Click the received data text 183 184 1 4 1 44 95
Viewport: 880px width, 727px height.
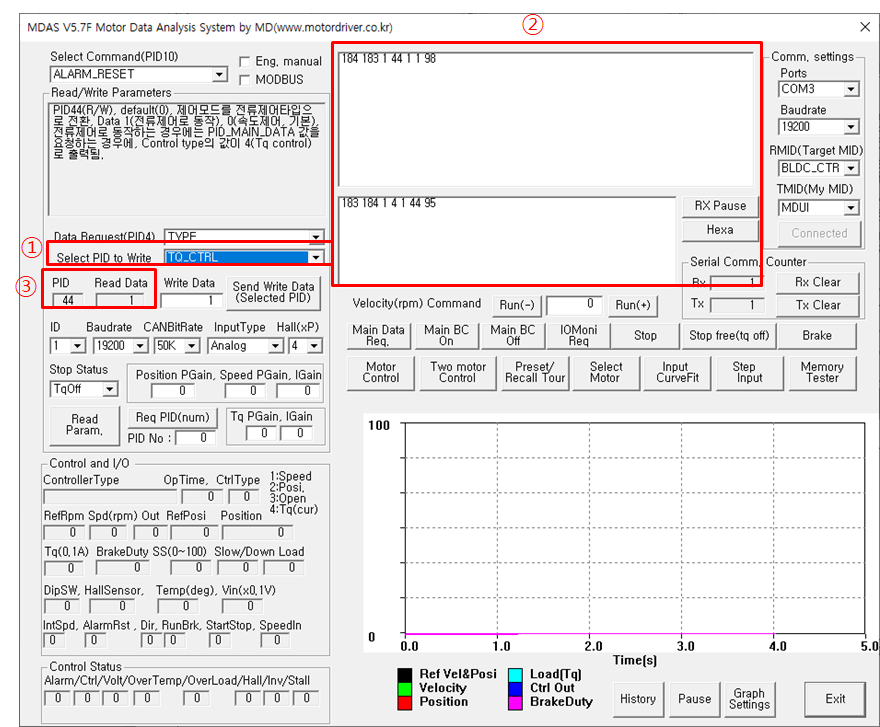coord(388,203)
